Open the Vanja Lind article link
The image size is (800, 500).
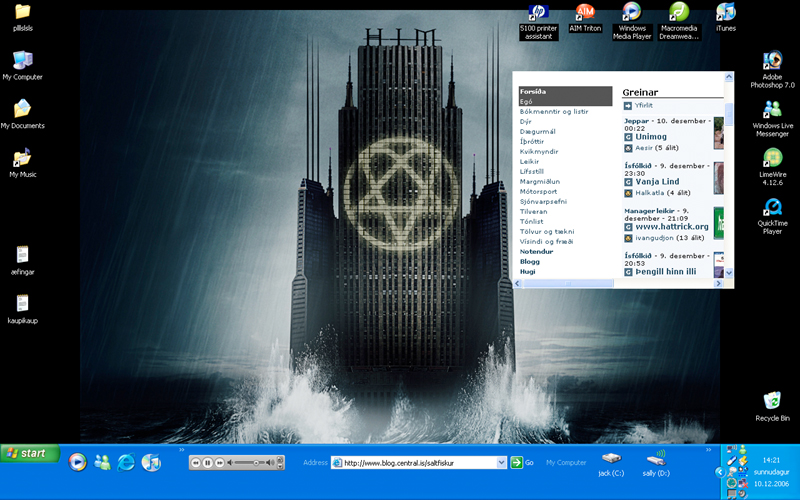pyautogui.click(x=657, y=182)
